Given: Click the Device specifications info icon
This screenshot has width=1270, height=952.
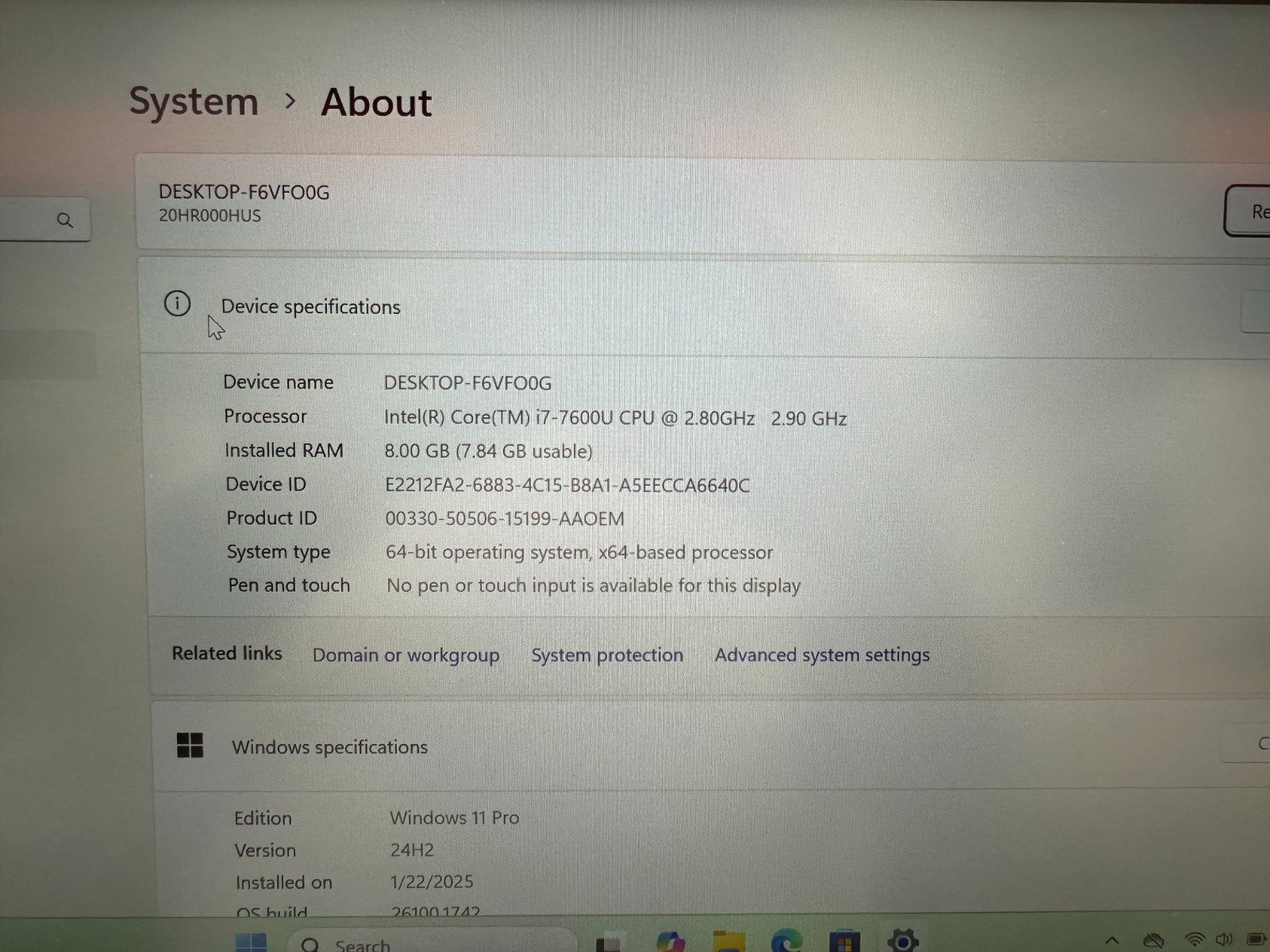Looking at the screenshot, I should pos(177,303).
